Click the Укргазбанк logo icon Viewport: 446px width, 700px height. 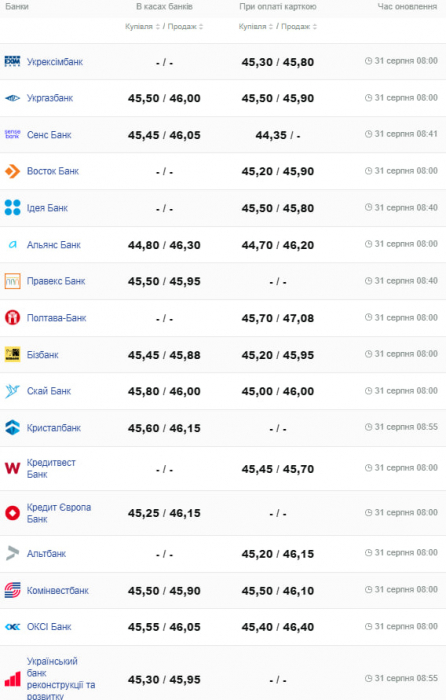click(12, 98)
